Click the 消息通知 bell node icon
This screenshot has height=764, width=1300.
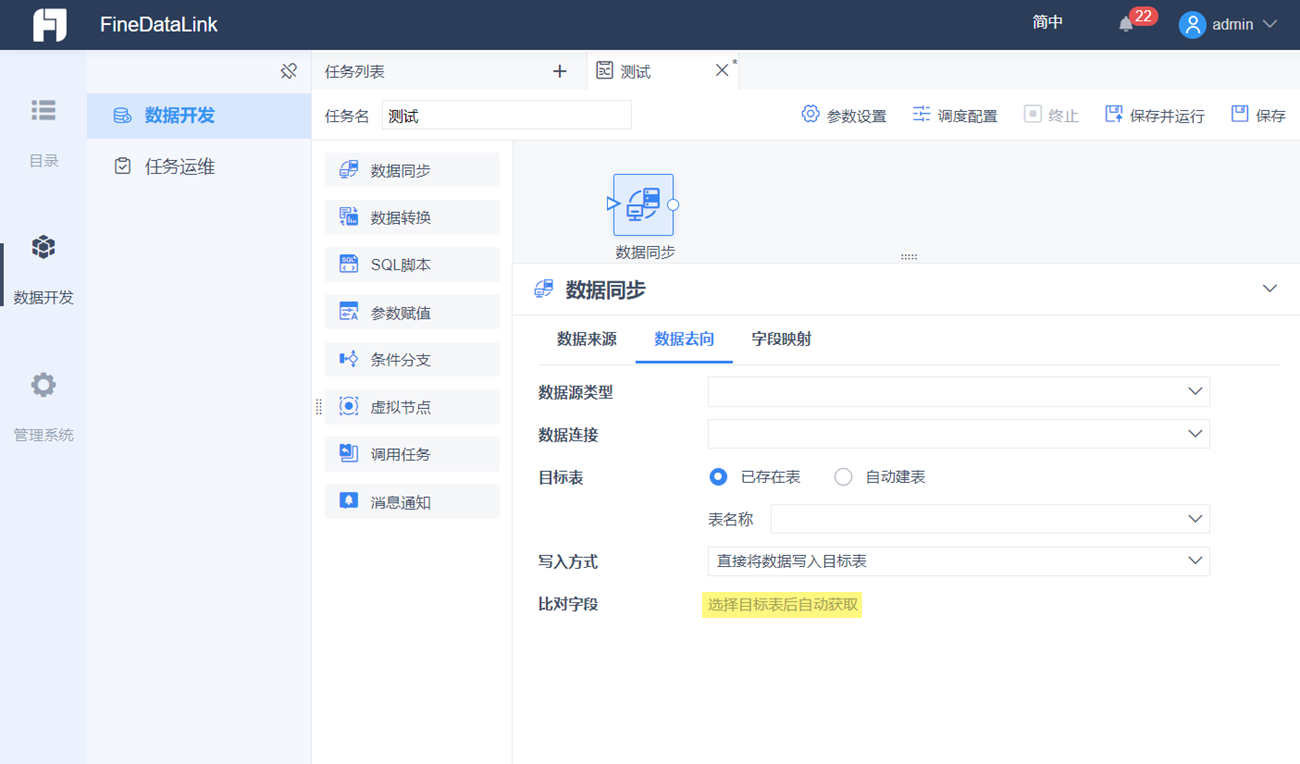[348, 501]
